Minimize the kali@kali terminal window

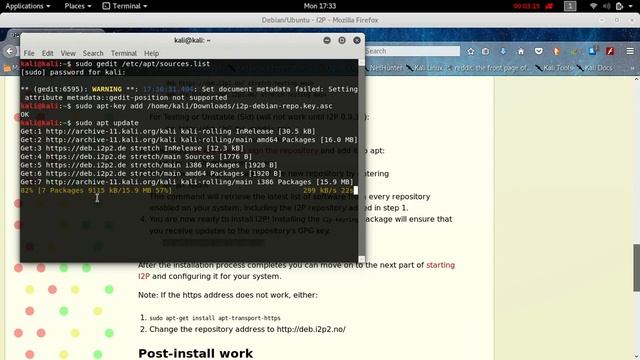point(327,40)
